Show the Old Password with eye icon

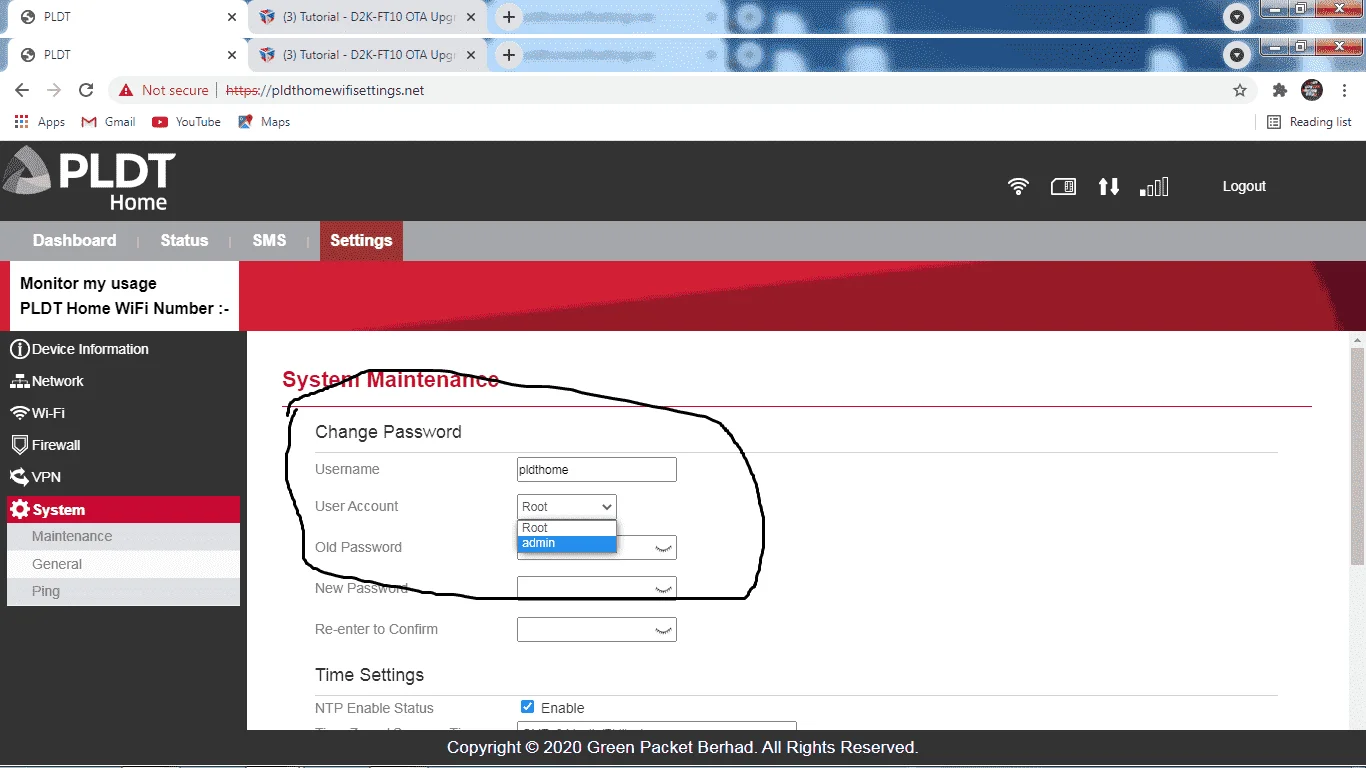tap(663, 548)
